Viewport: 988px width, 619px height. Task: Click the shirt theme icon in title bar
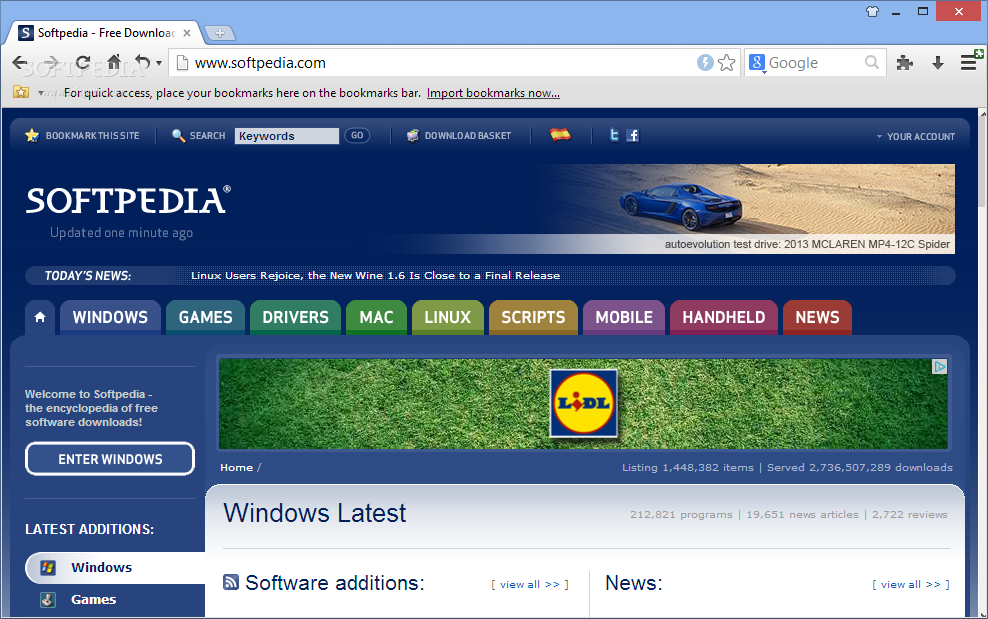[873, 11]
